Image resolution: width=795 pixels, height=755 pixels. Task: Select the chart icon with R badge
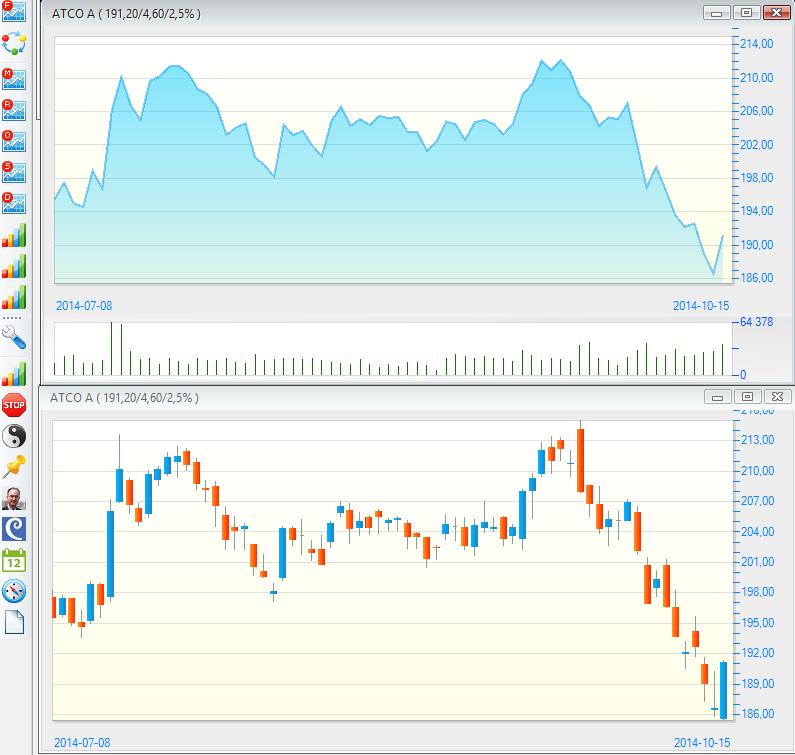click(14, 110)
